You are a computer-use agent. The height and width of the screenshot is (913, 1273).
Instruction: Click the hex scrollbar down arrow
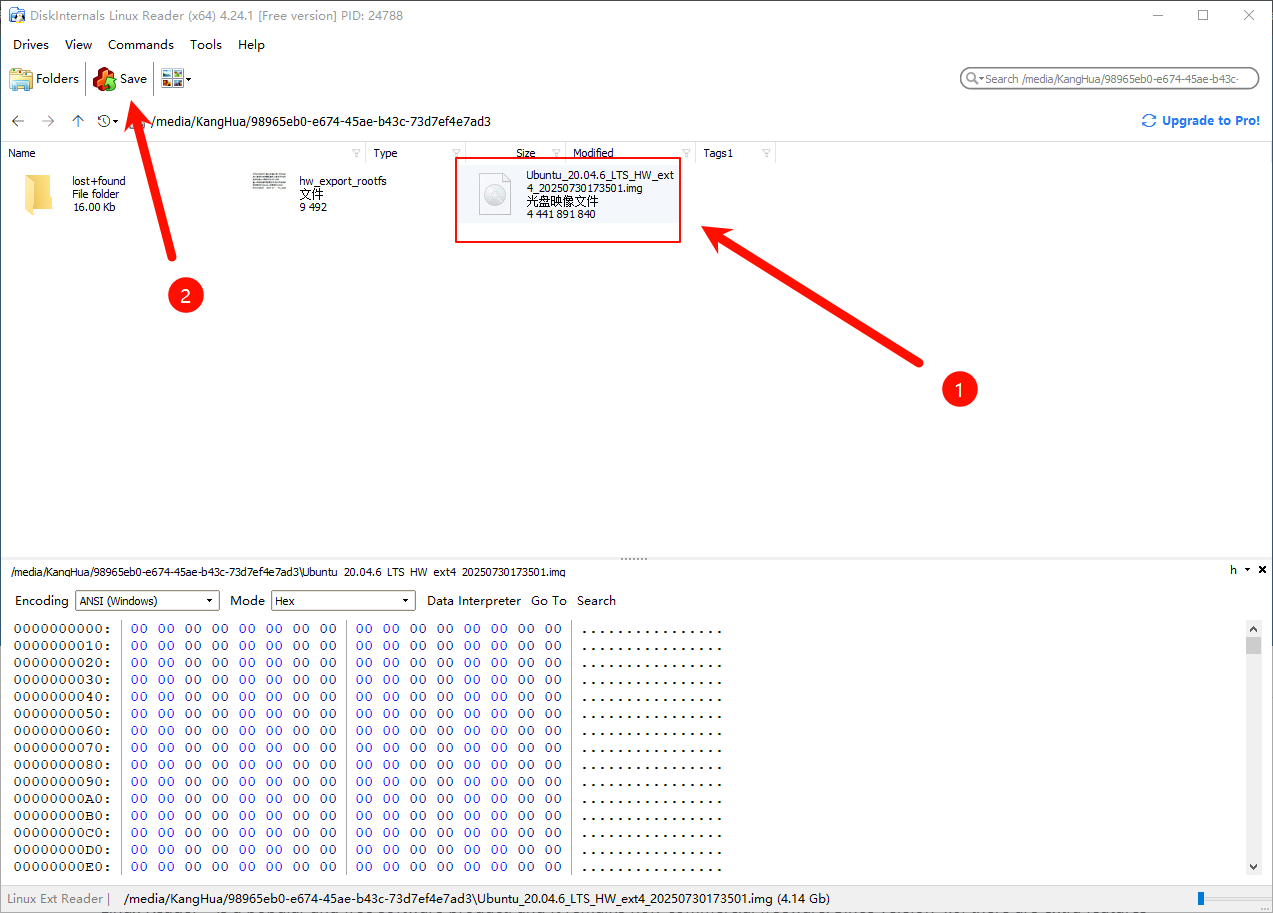pos(1253,867)
